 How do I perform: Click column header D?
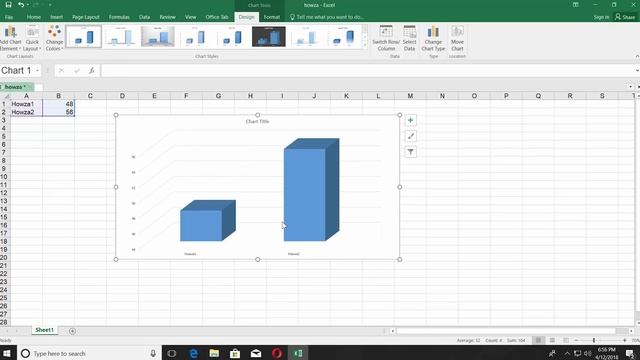pos(122,96)
